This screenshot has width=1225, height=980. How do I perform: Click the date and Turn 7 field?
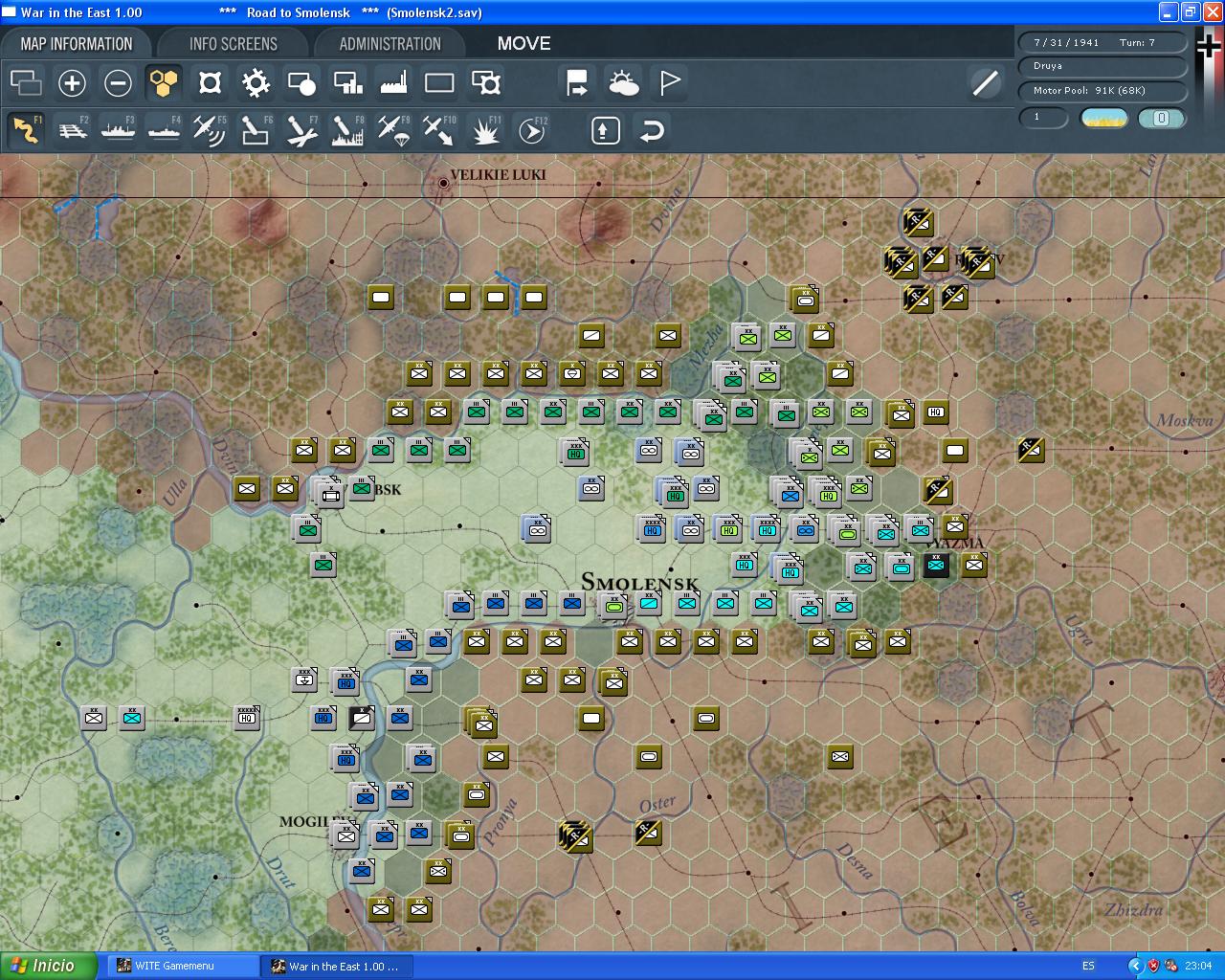coord(1102,43)
